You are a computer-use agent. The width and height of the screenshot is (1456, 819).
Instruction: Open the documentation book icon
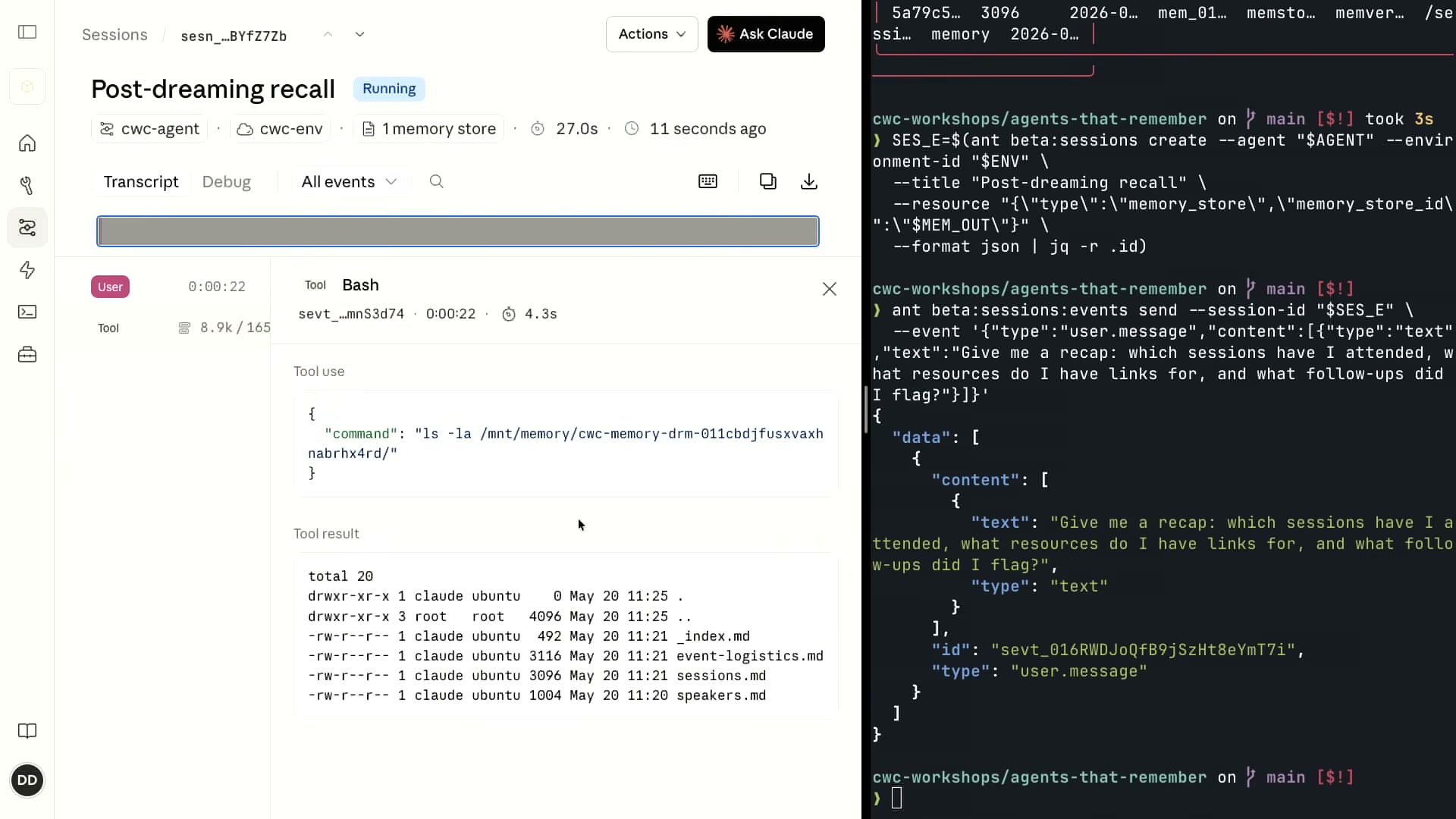27,731
